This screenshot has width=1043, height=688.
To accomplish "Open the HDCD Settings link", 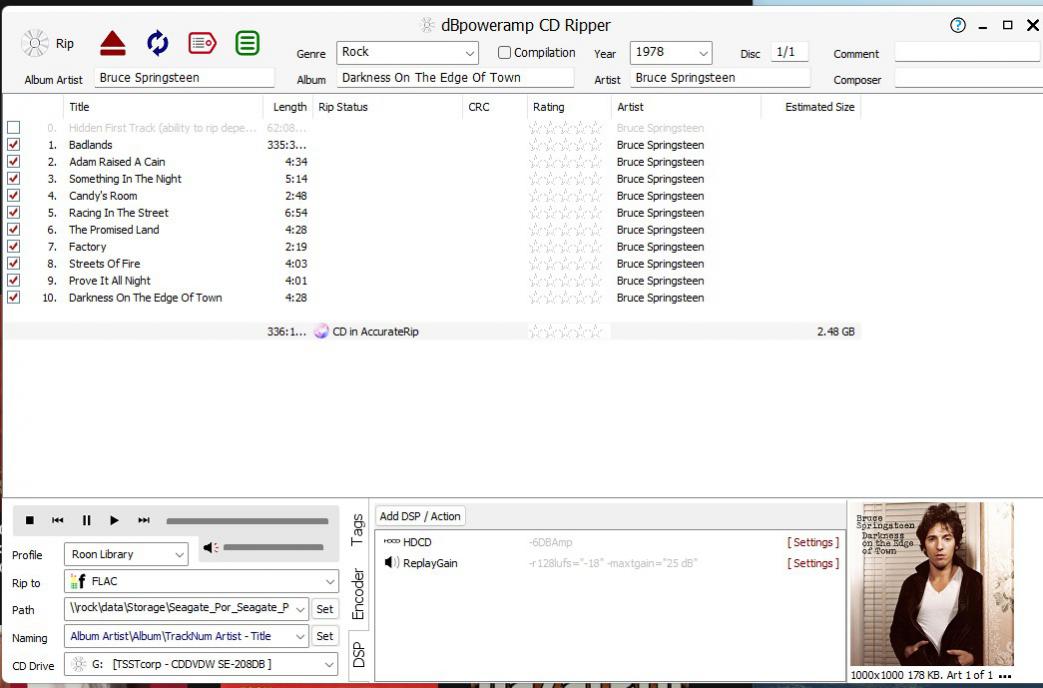I will 812,542.
